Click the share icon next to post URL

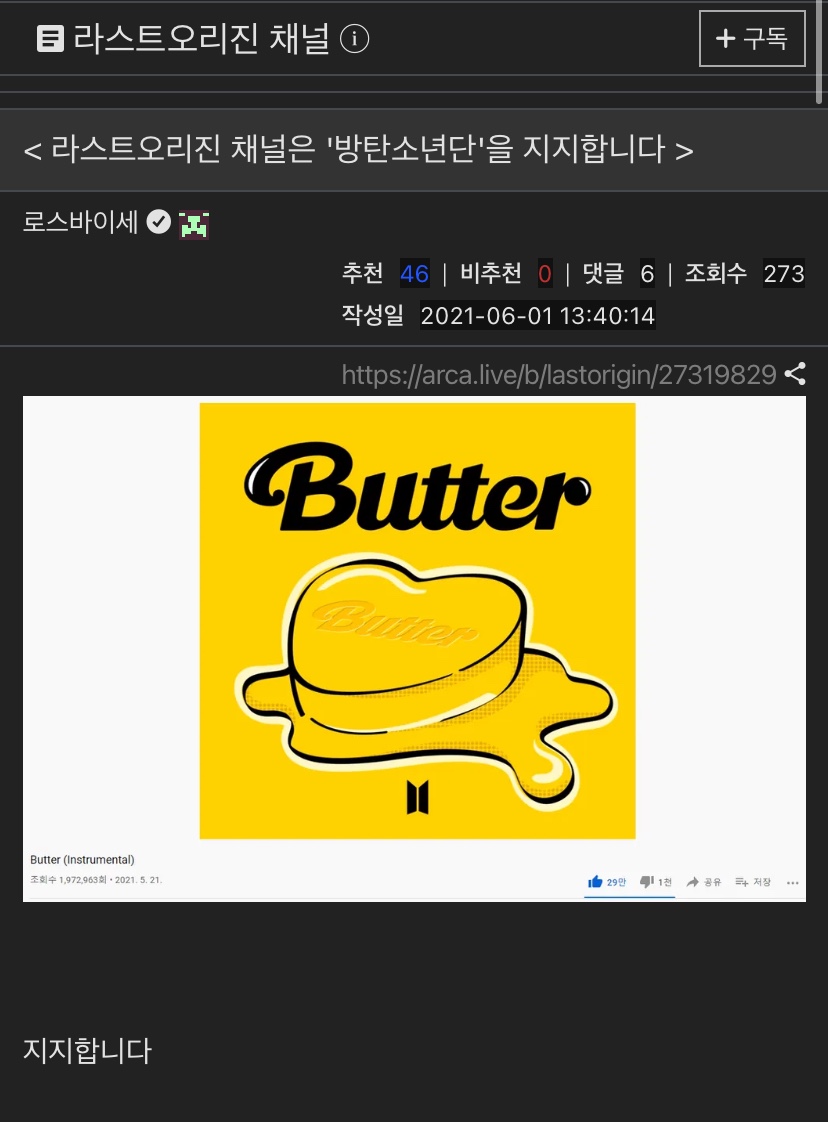(794, 374)
